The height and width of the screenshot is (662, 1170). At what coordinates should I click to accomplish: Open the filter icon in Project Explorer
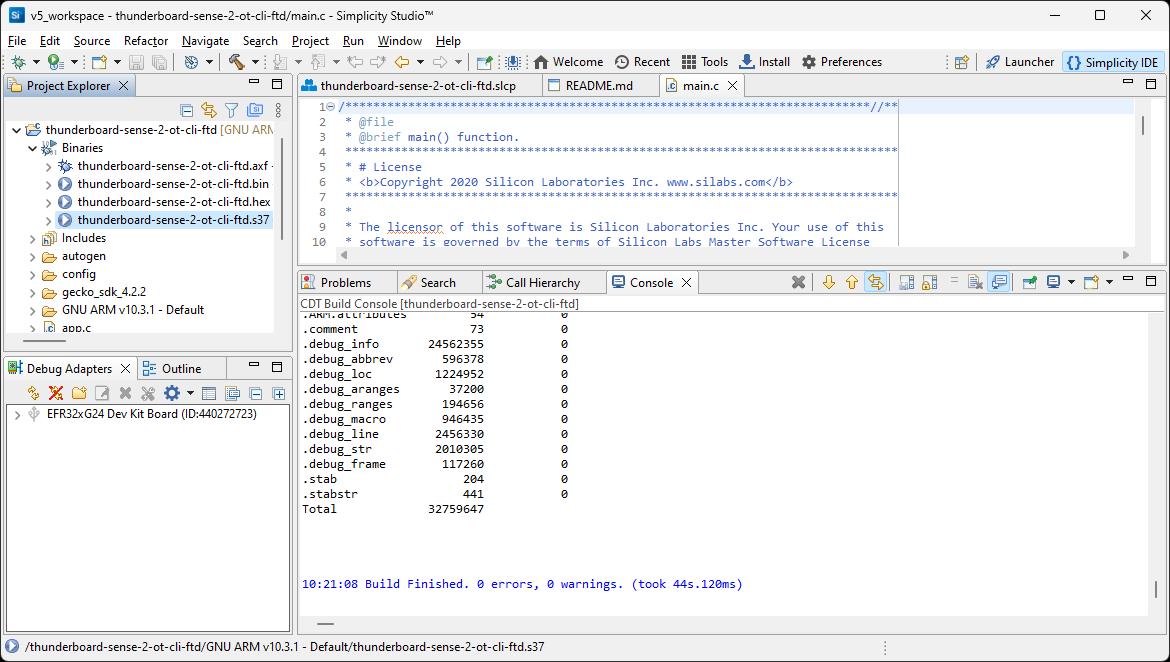pos(230,110)
